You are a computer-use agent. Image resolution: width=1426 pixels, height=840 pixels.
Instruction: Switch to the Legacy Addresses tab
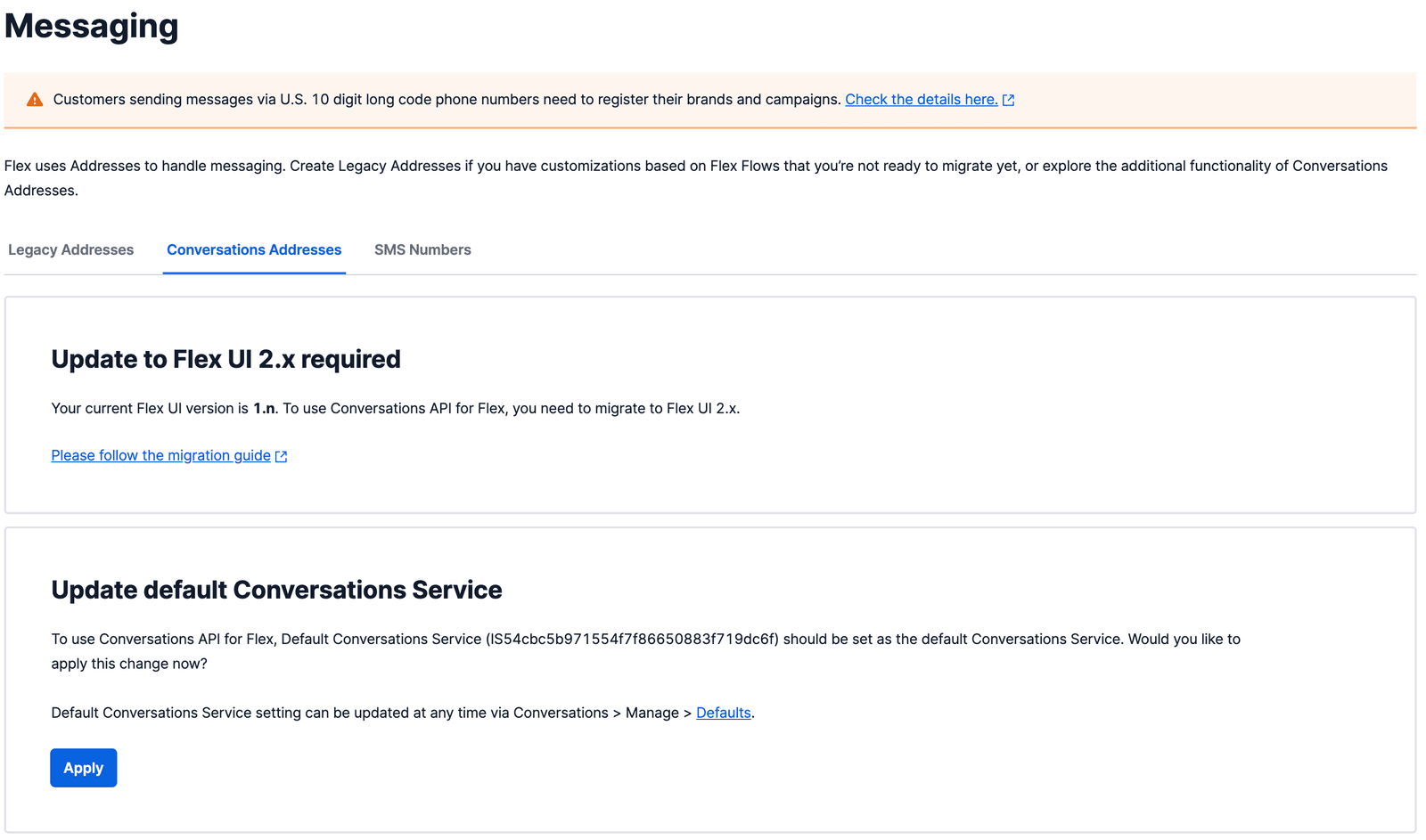(70, 249)
